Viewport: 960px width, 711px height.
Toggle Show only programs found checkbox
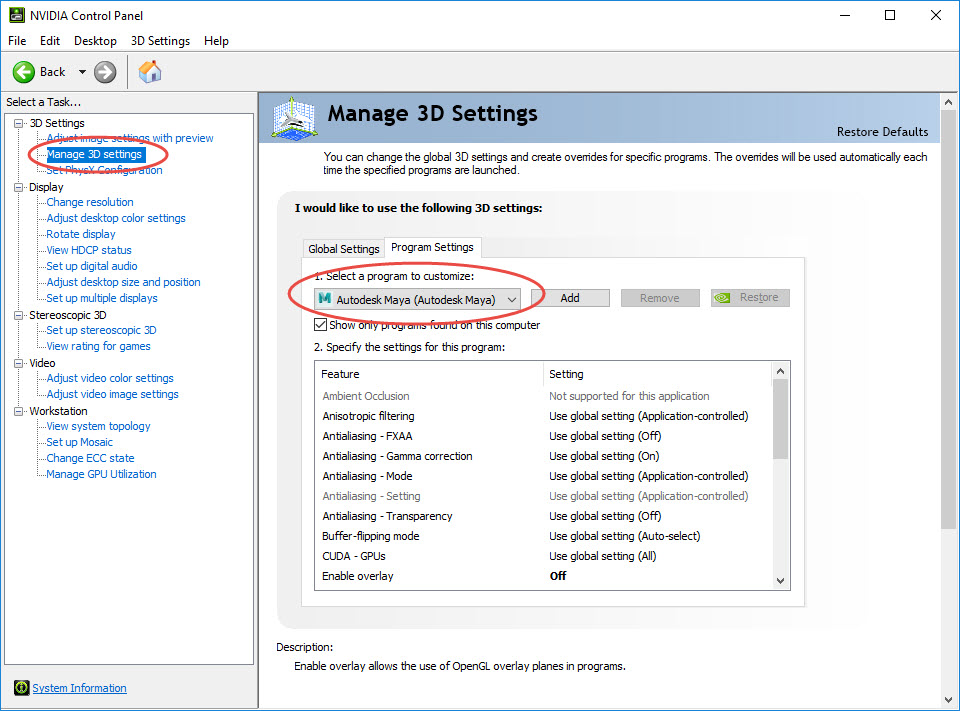point(320,325)
